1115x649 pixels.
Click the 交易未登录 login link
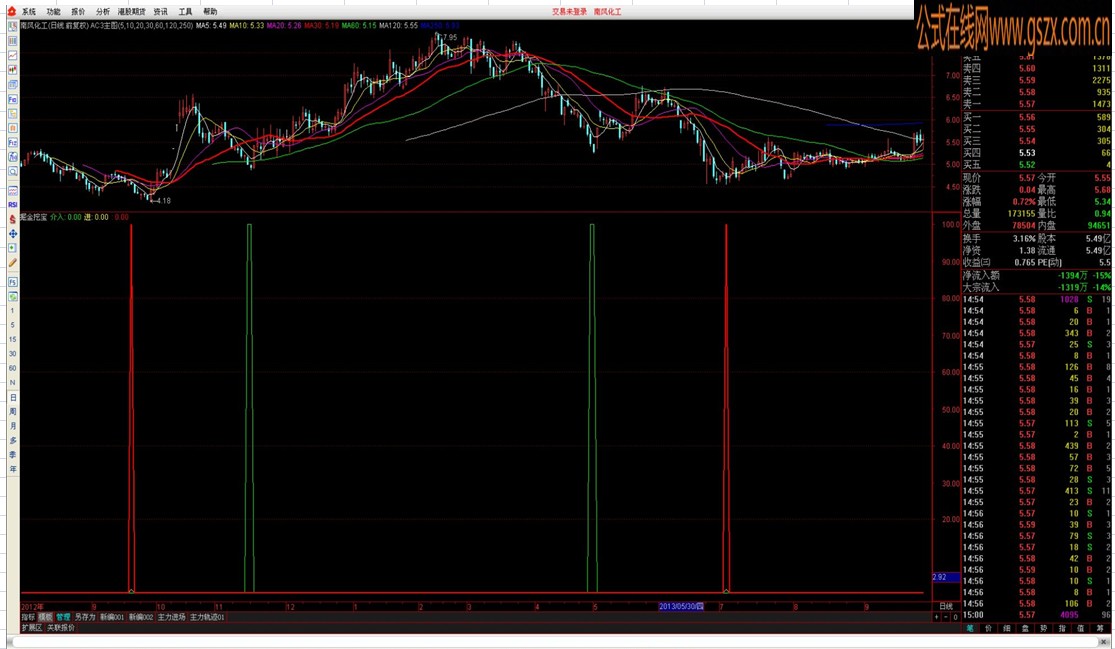pos(570,11)
